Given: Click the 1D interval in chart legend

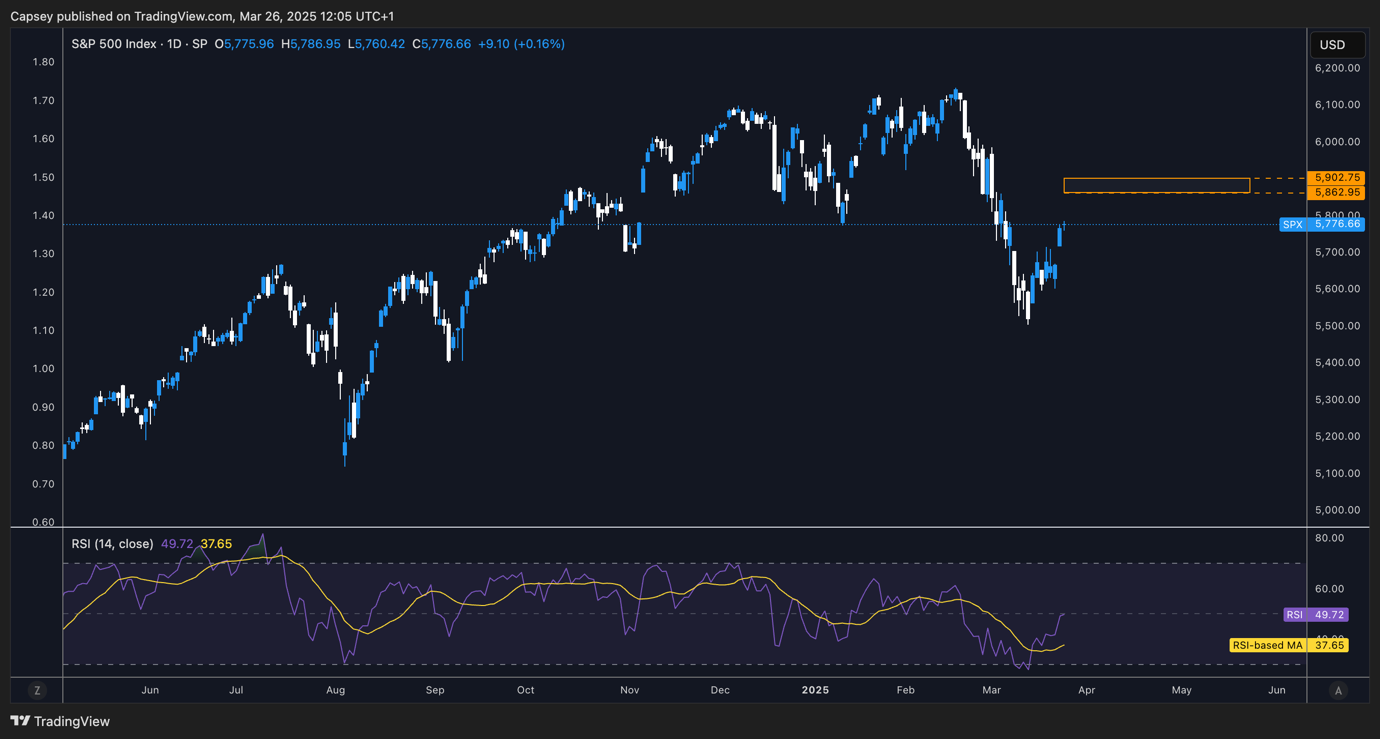Looking at the screenshot, I should 173,44.
